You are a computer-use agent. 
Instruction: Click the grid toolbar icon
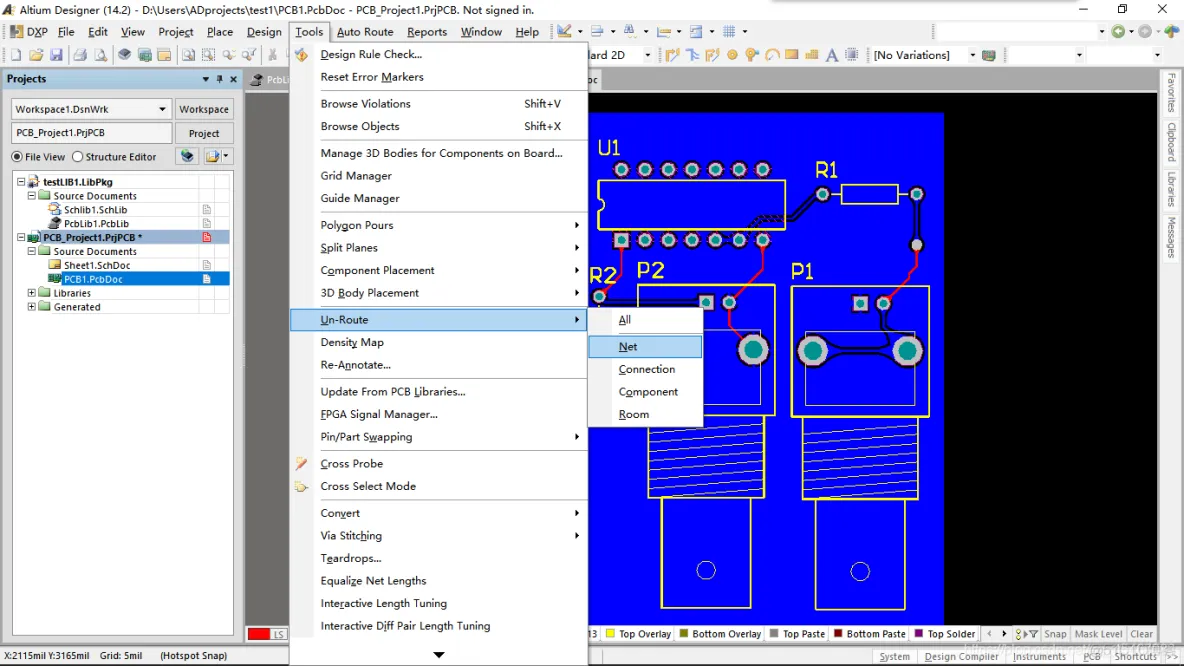pyautogui.click(x=729, y=32)
